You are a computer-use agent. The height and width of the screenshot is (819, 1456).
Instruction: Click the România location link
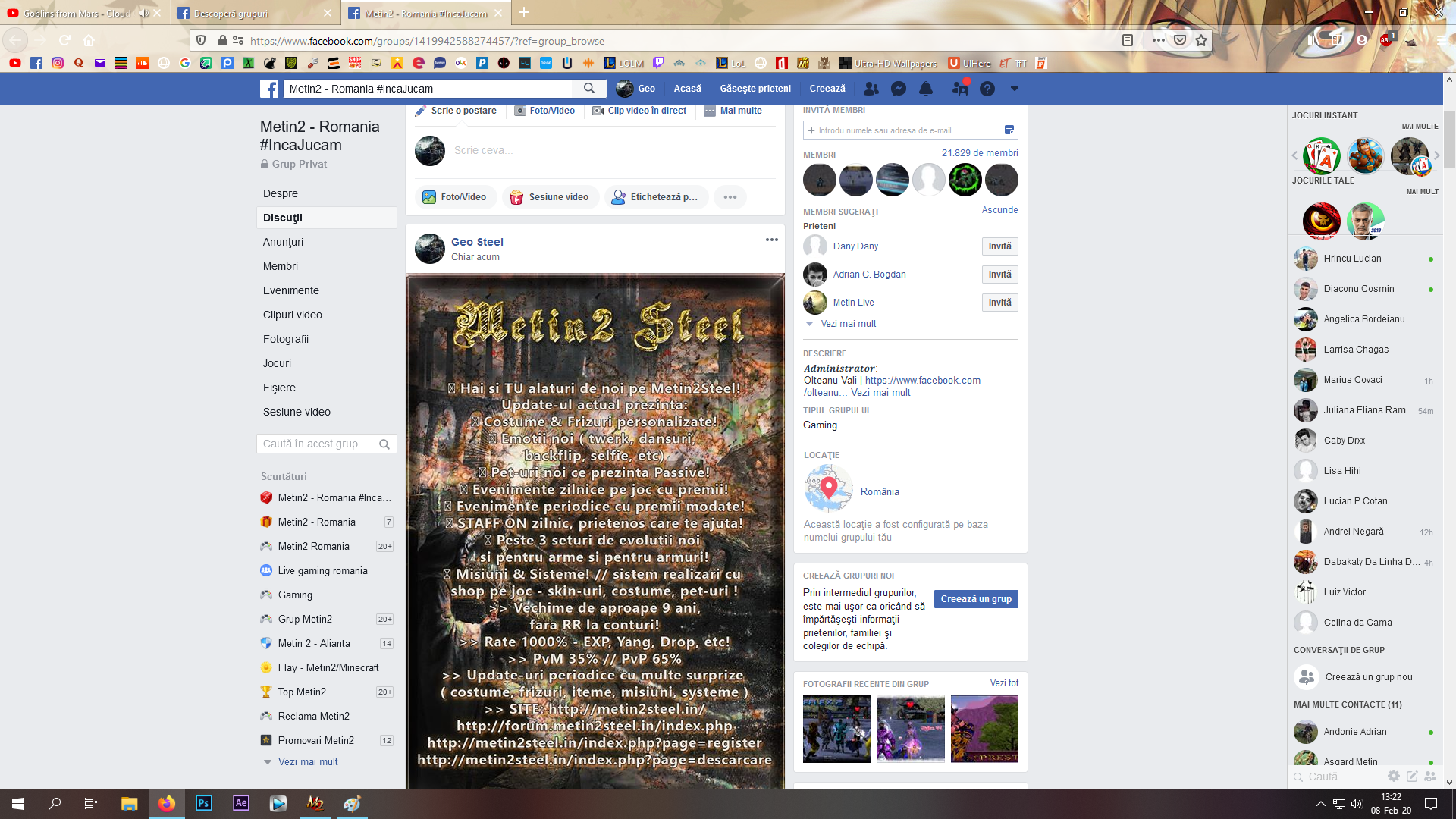click(x=880, y=492)
